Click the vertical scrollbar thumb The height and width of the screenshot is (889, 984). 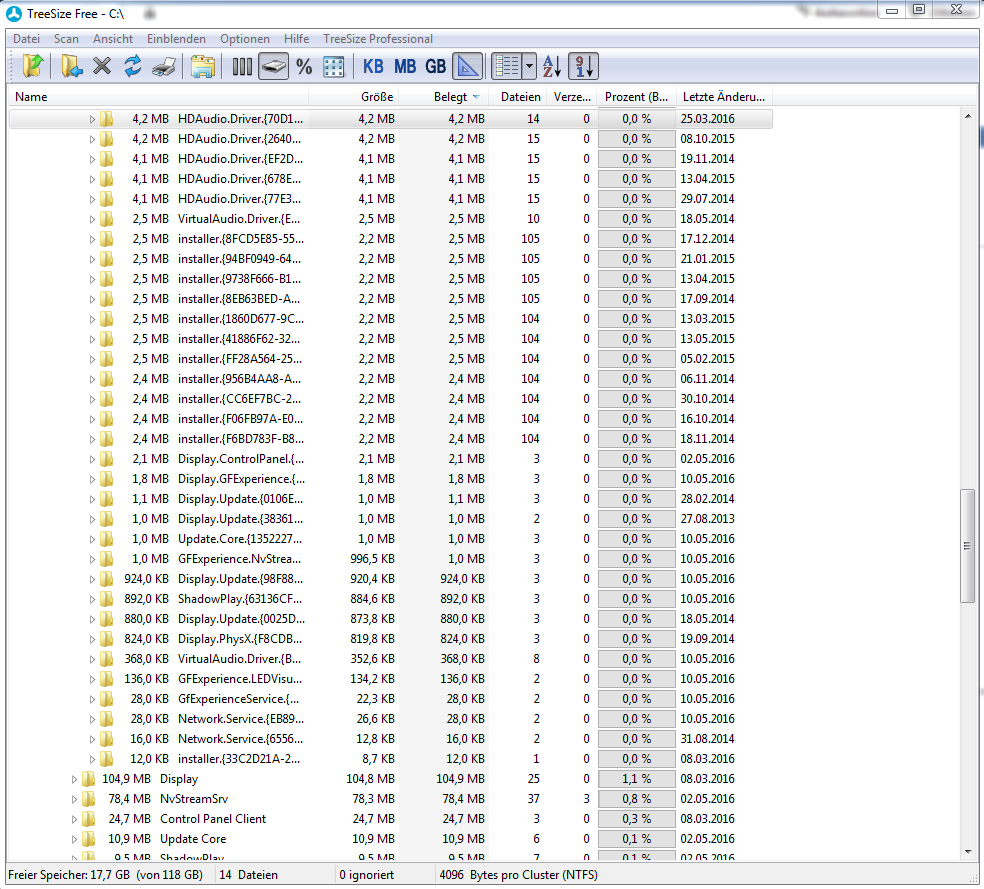(x=967, y=545)
